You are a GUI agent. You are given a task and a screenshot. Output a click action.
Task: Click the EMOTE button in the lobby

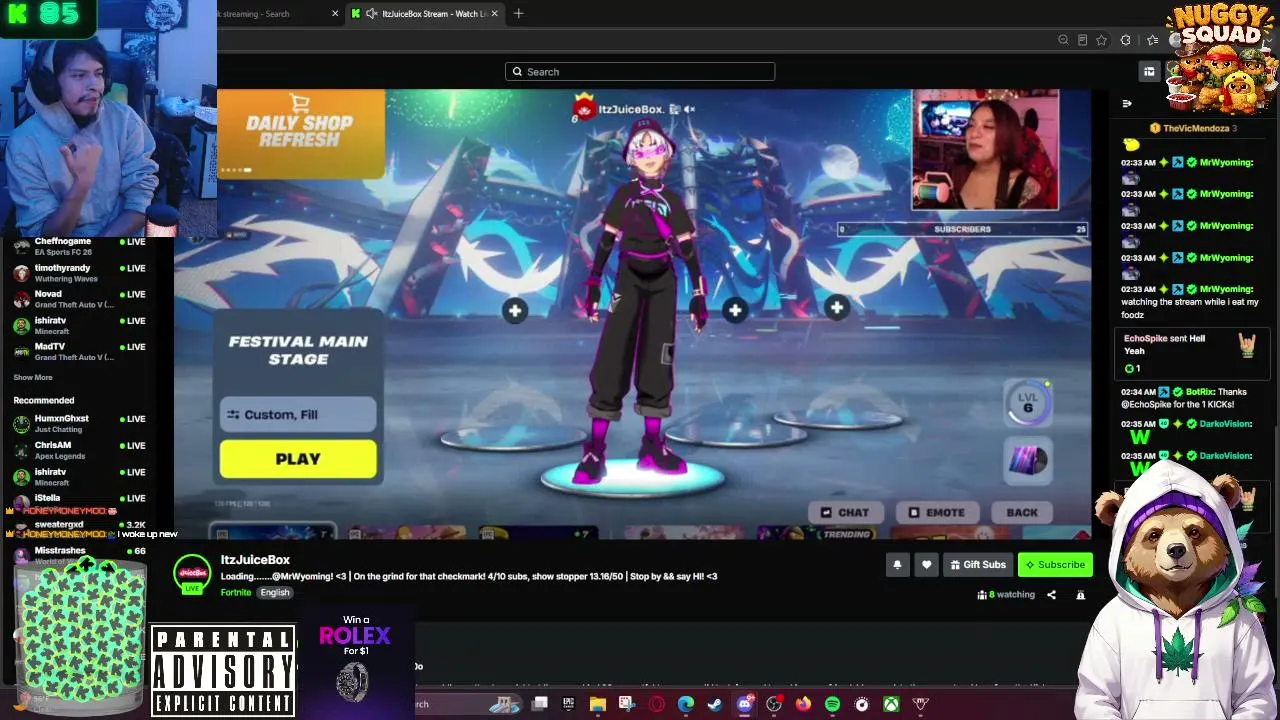[936, 513]
